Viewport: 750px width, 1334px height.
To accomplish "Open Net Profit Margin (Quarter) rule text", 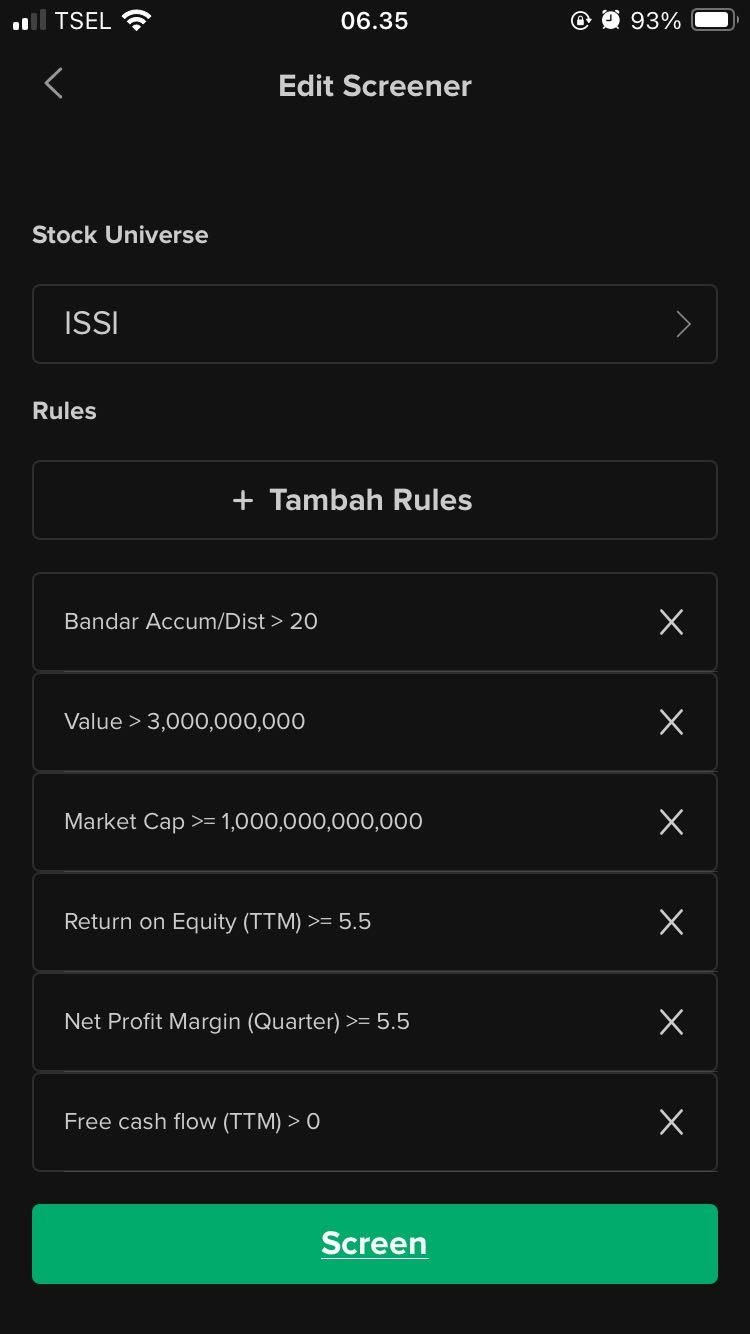I will pyautogui.click(x=237, y=1022).
